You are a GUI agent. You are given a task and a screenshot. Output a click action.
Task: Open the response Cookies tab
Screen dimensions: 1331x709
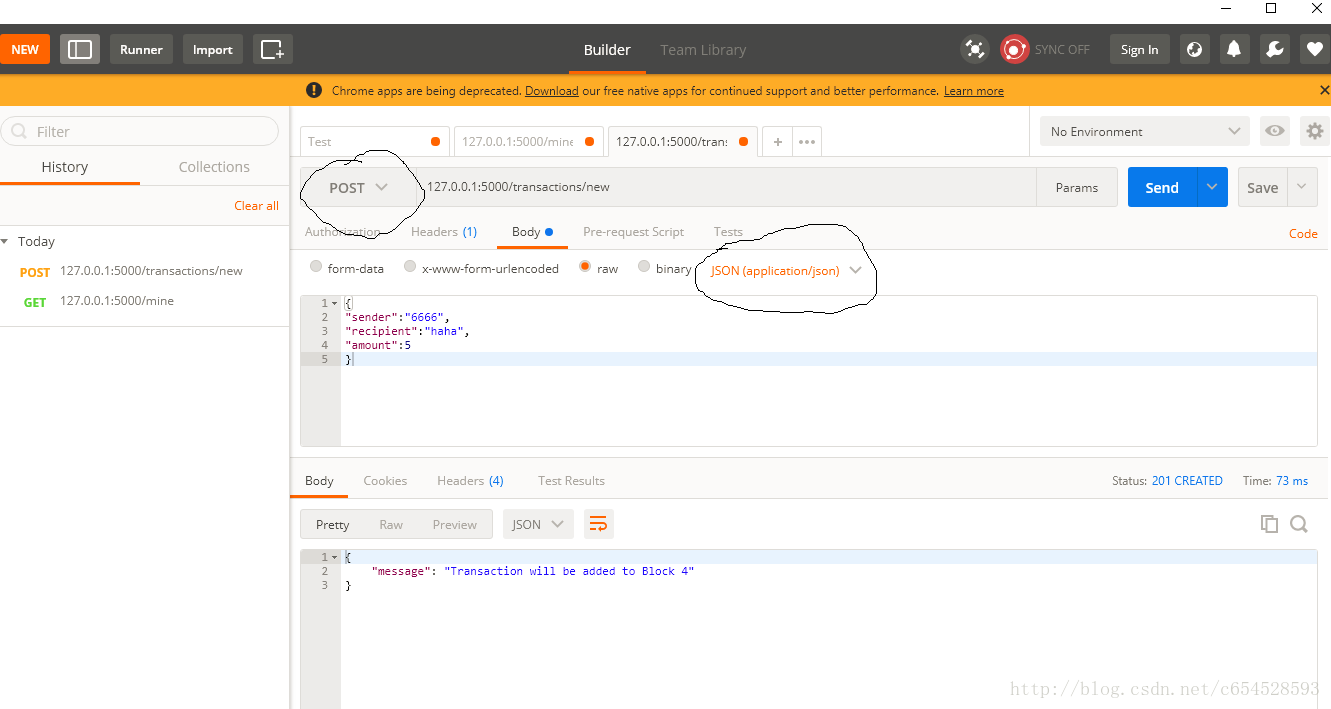pos(385,480)
